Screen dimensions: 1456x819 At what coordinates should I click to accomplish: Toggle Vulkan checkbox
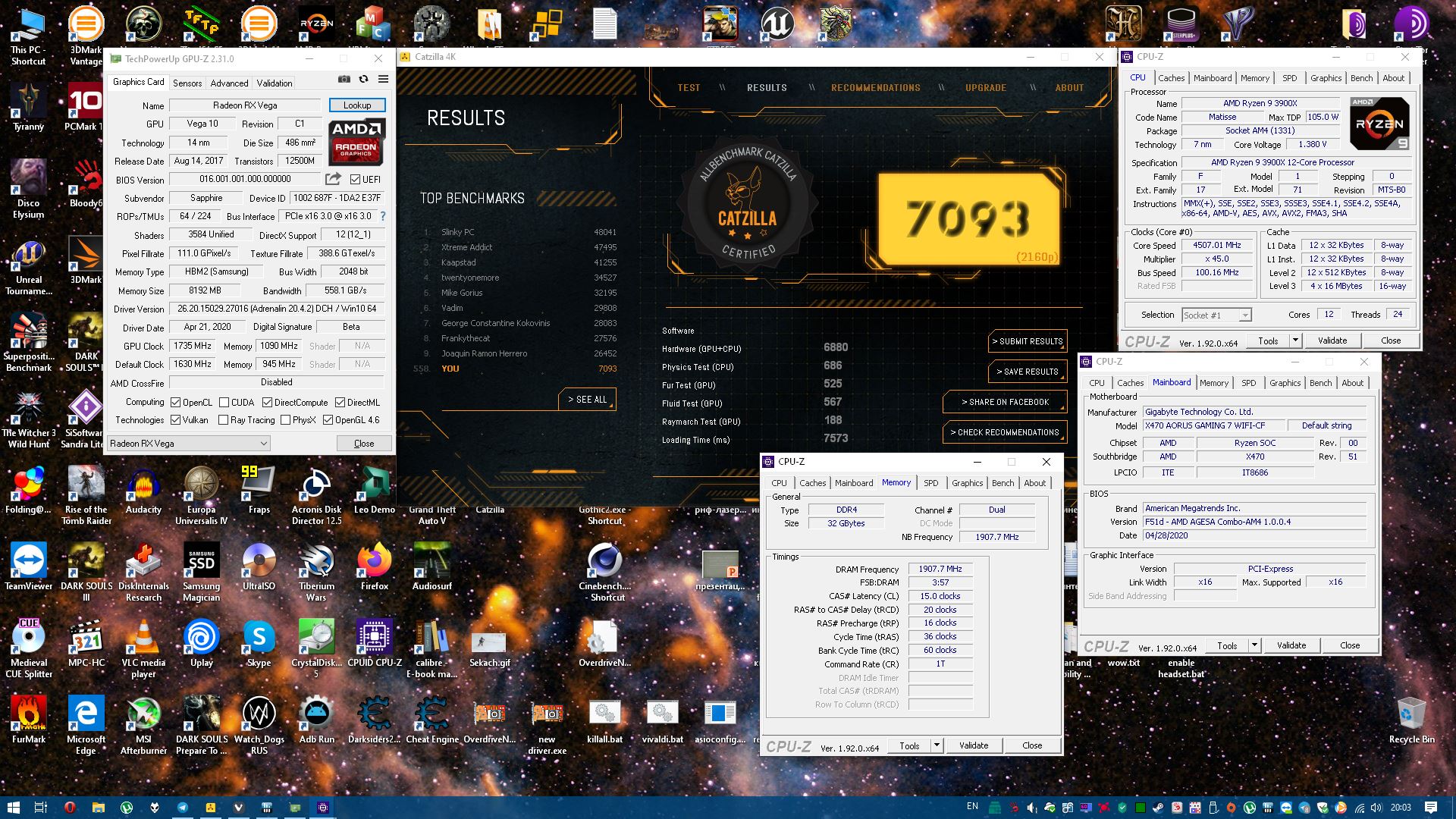[x=176, y=420]
